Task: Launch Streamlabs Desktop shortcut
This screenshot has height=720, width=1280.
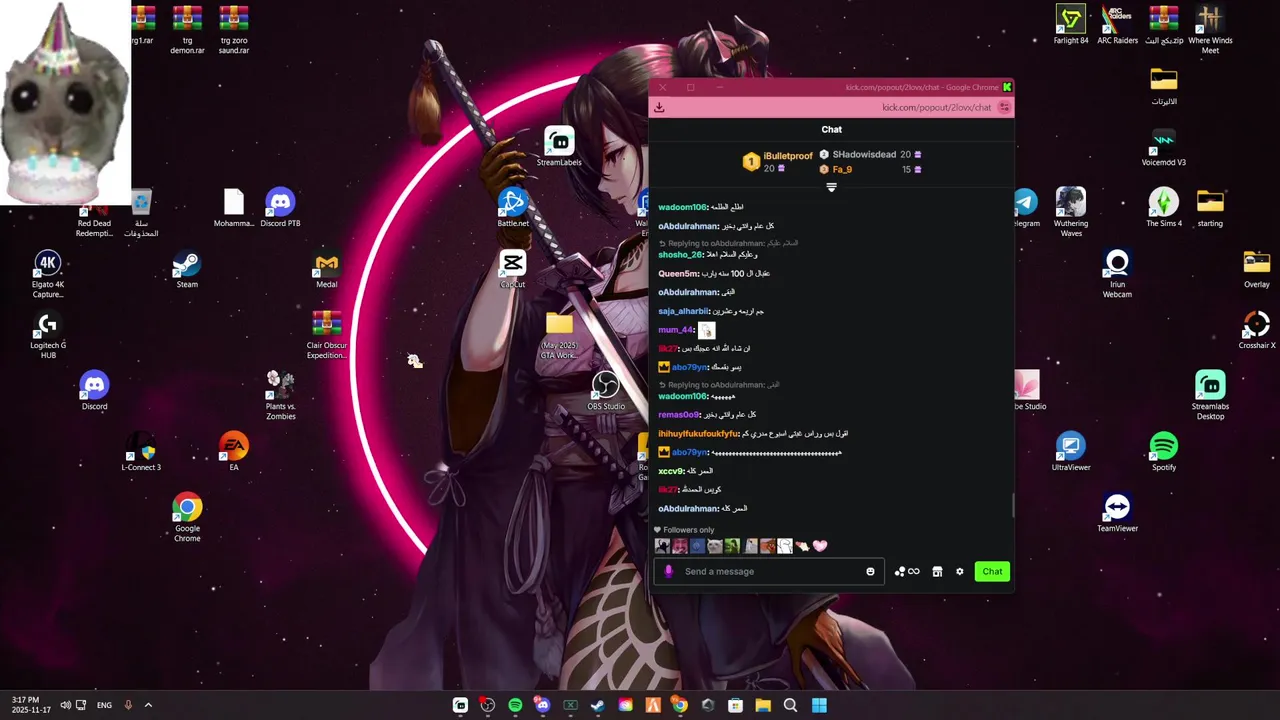Action: point(1210,397)
